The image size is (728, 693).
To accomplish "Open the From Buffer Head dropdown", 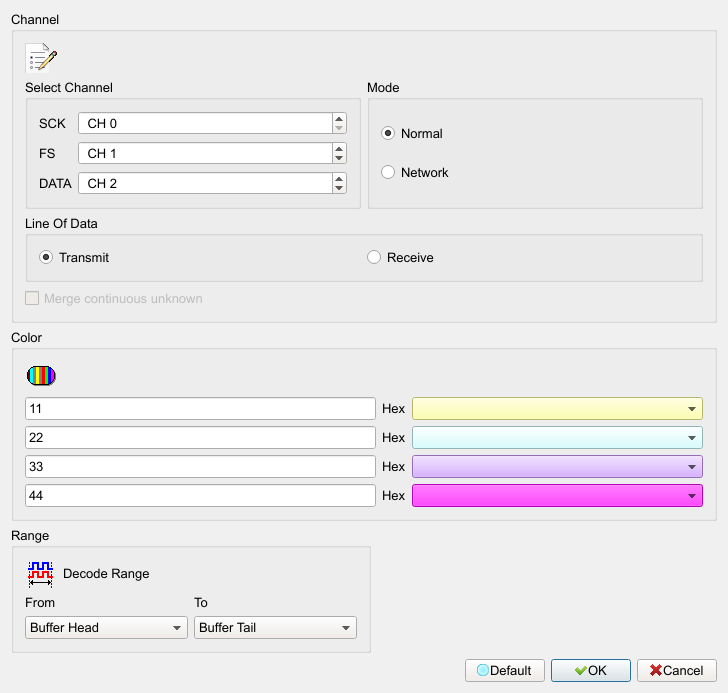I will pos(106,628).
